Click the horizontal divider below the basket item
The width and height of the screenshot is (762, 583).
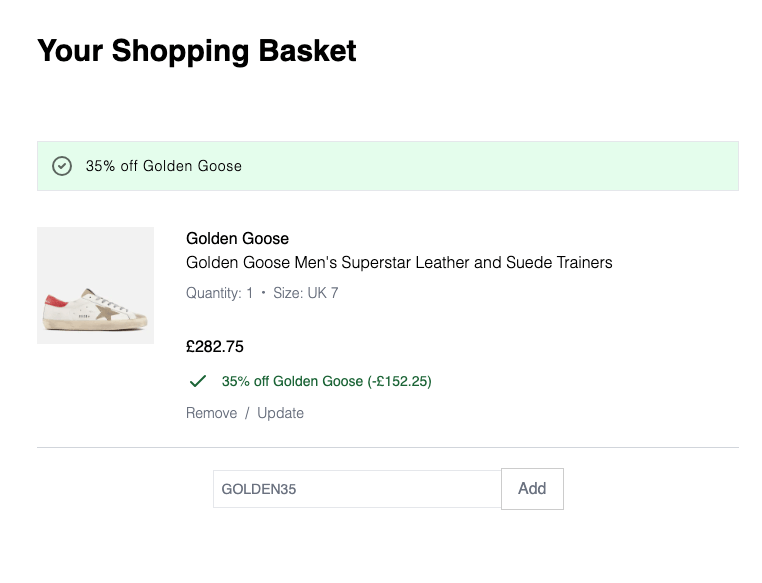point(388,447)
